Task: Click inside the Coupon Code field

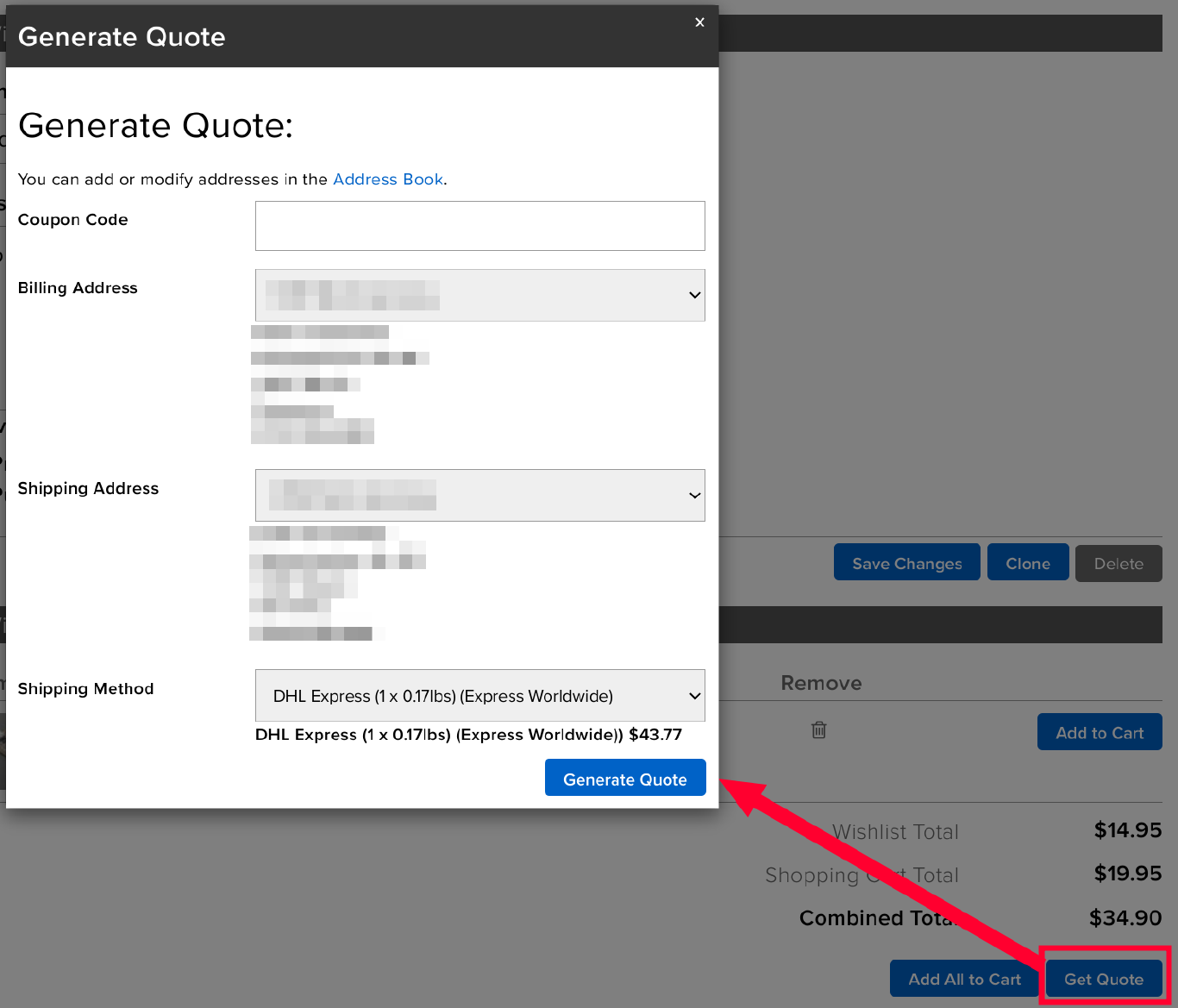Action: (x=479, y=225)
